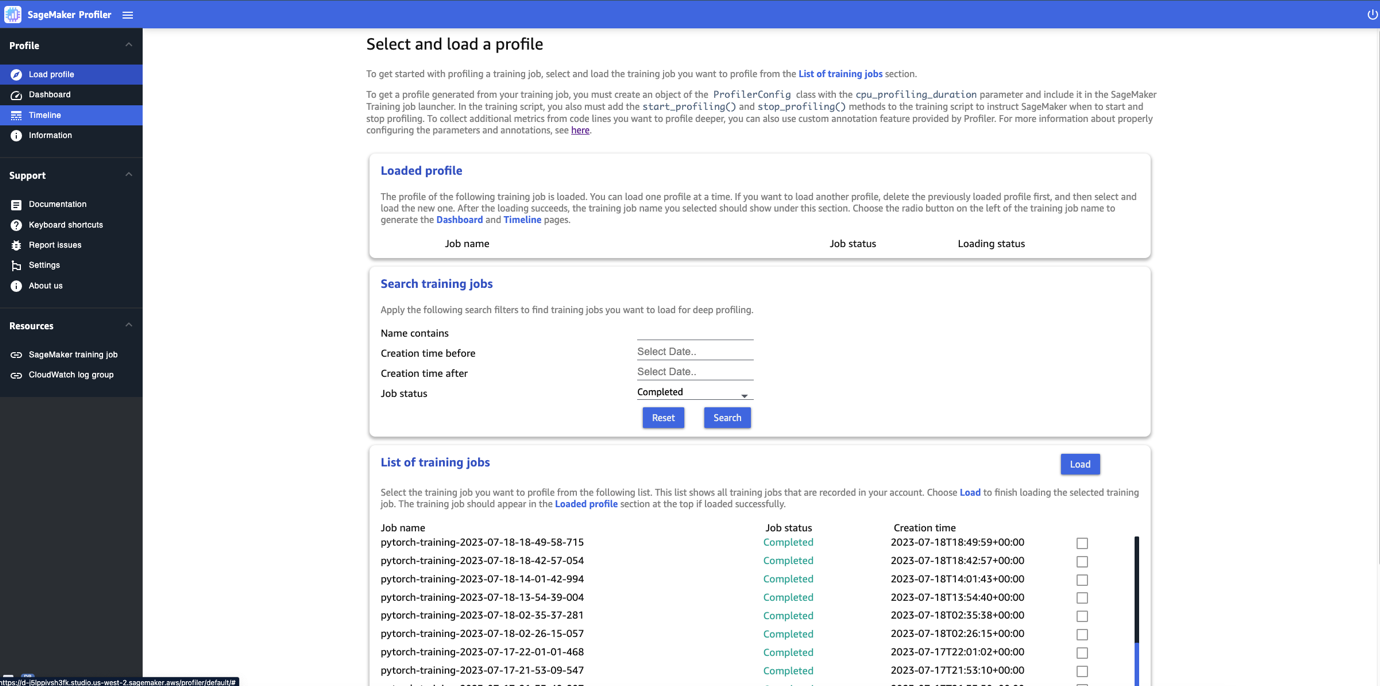Click the Information icon in sidebar
Viewport: 1380px width, 686px height.
click(x=16, y=136)
